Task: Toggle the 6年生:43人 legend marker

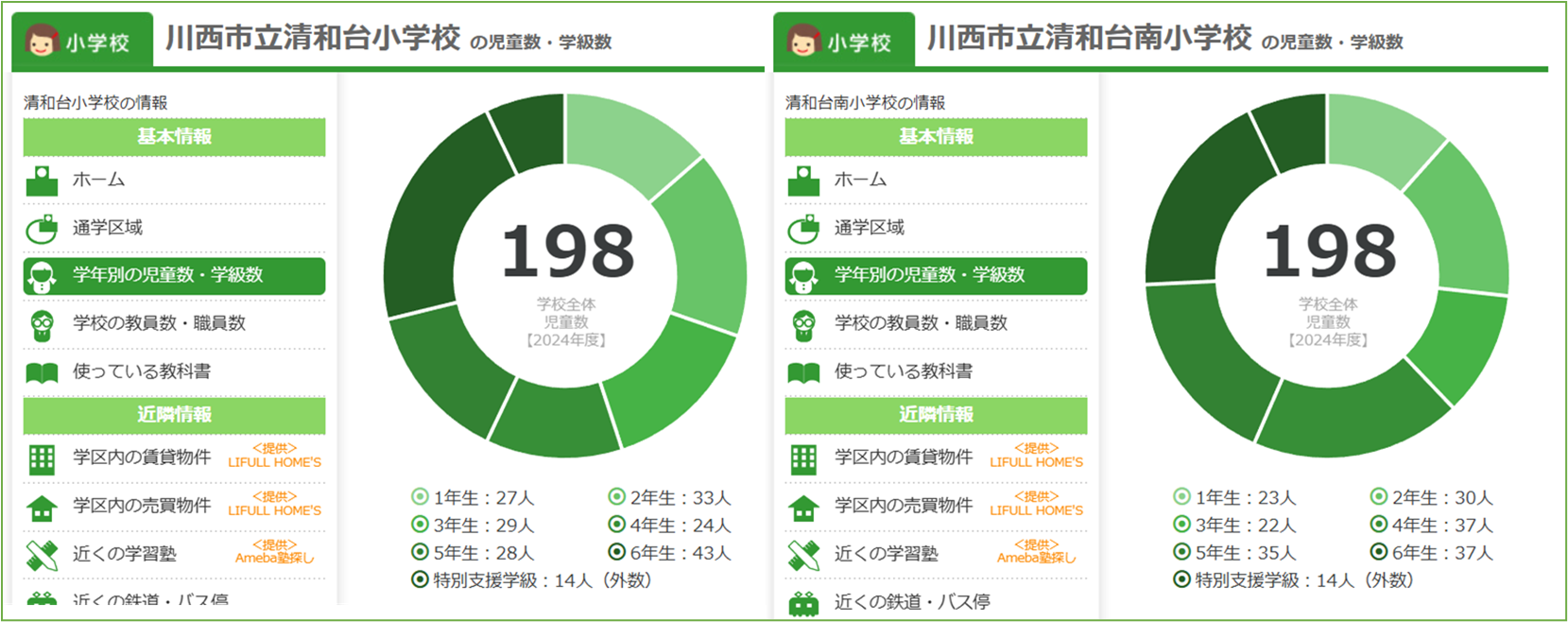Action: click(x=616, y=552)
